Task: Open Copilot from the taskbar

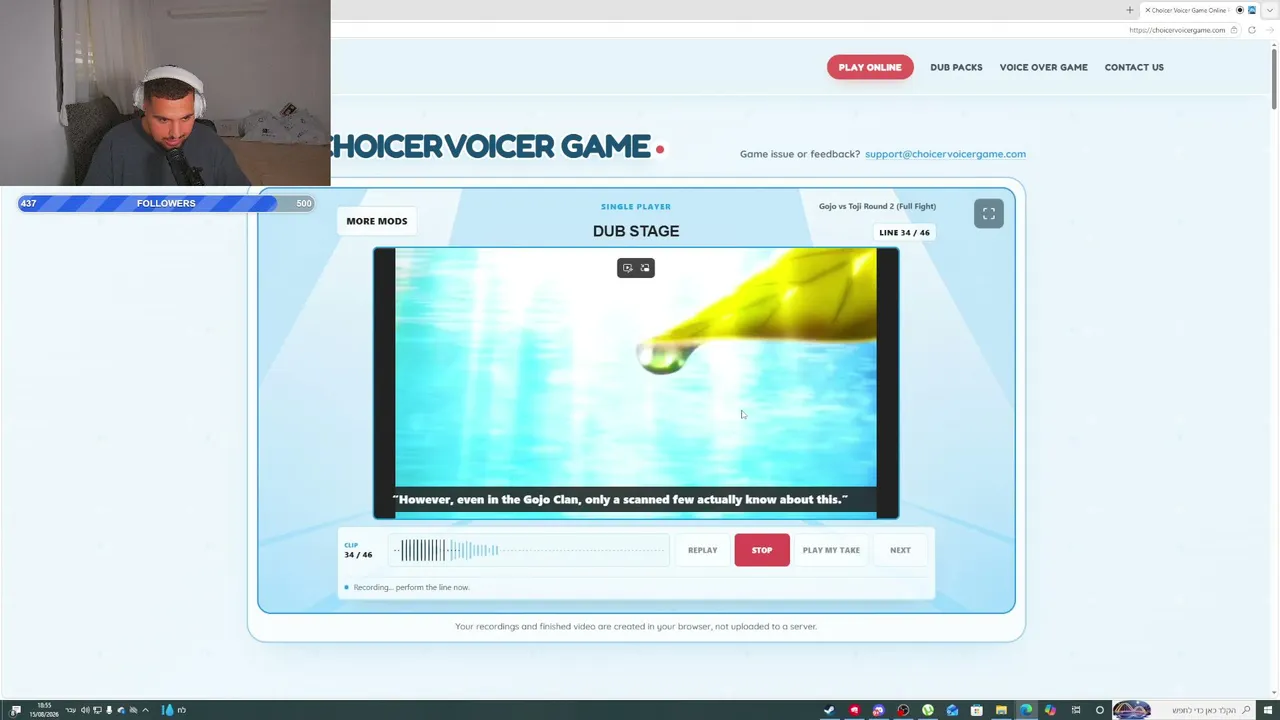Action: click(1050, 710)
